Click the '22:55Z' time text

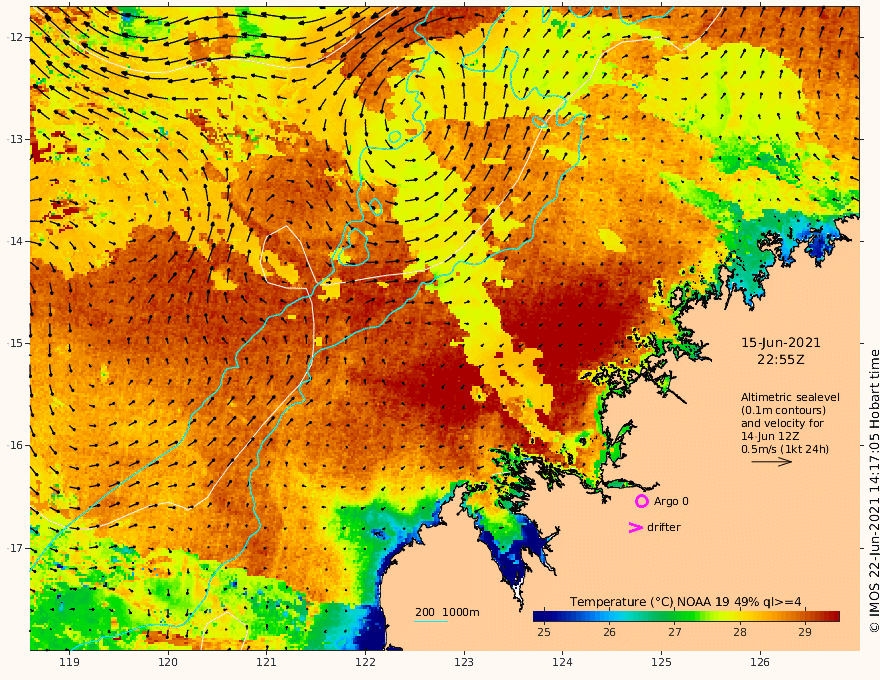tap(781, 360)
